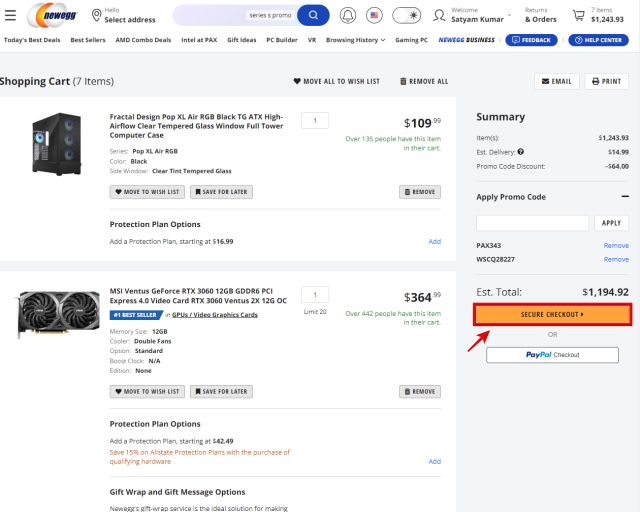Click the Fractal Design case thumbnail

coord(57,144)
